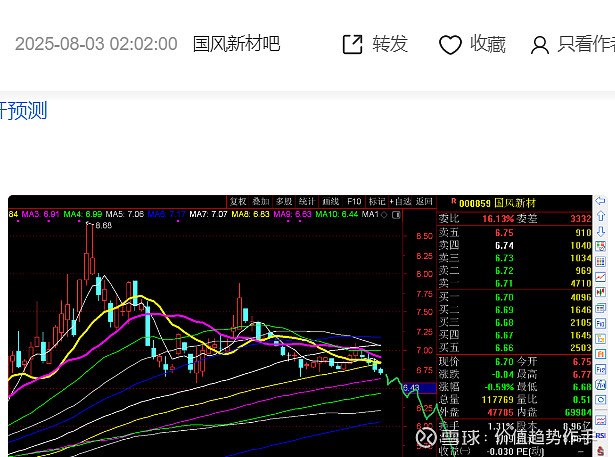Click the 委比 16.13% value
Image resolution: width=615 pixels, height=457 pixels.
click(x=498, y=218)
